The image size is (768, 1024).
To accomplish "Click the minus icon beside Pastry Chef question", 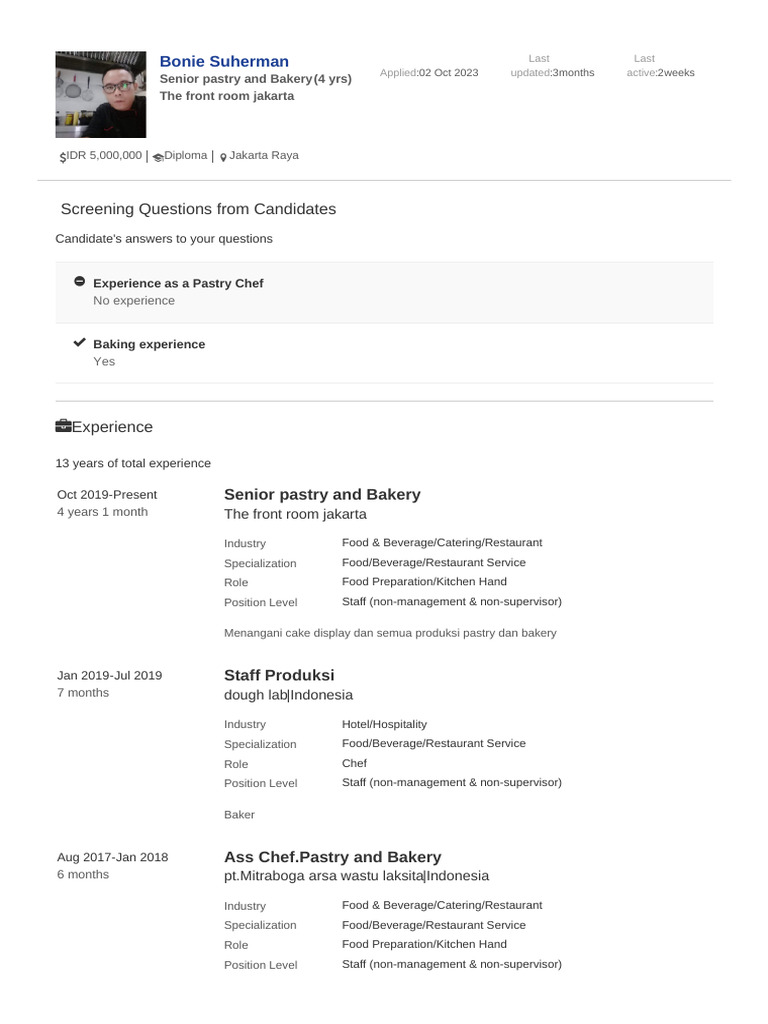I will point(80,282).
